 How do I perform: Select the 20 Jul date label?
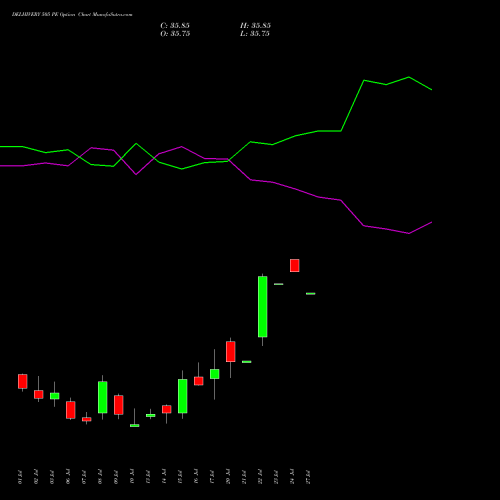click(228, 477)
